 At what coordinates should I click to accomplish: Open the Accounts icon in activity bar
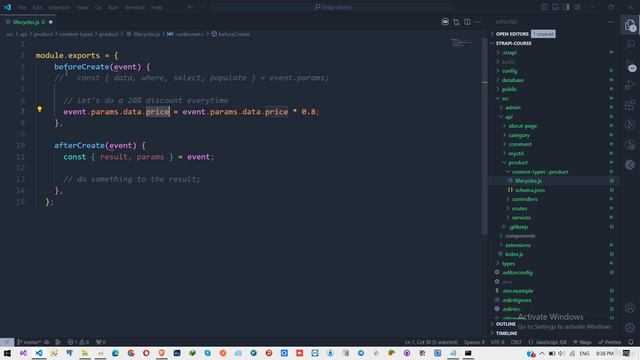pos(630,308)
